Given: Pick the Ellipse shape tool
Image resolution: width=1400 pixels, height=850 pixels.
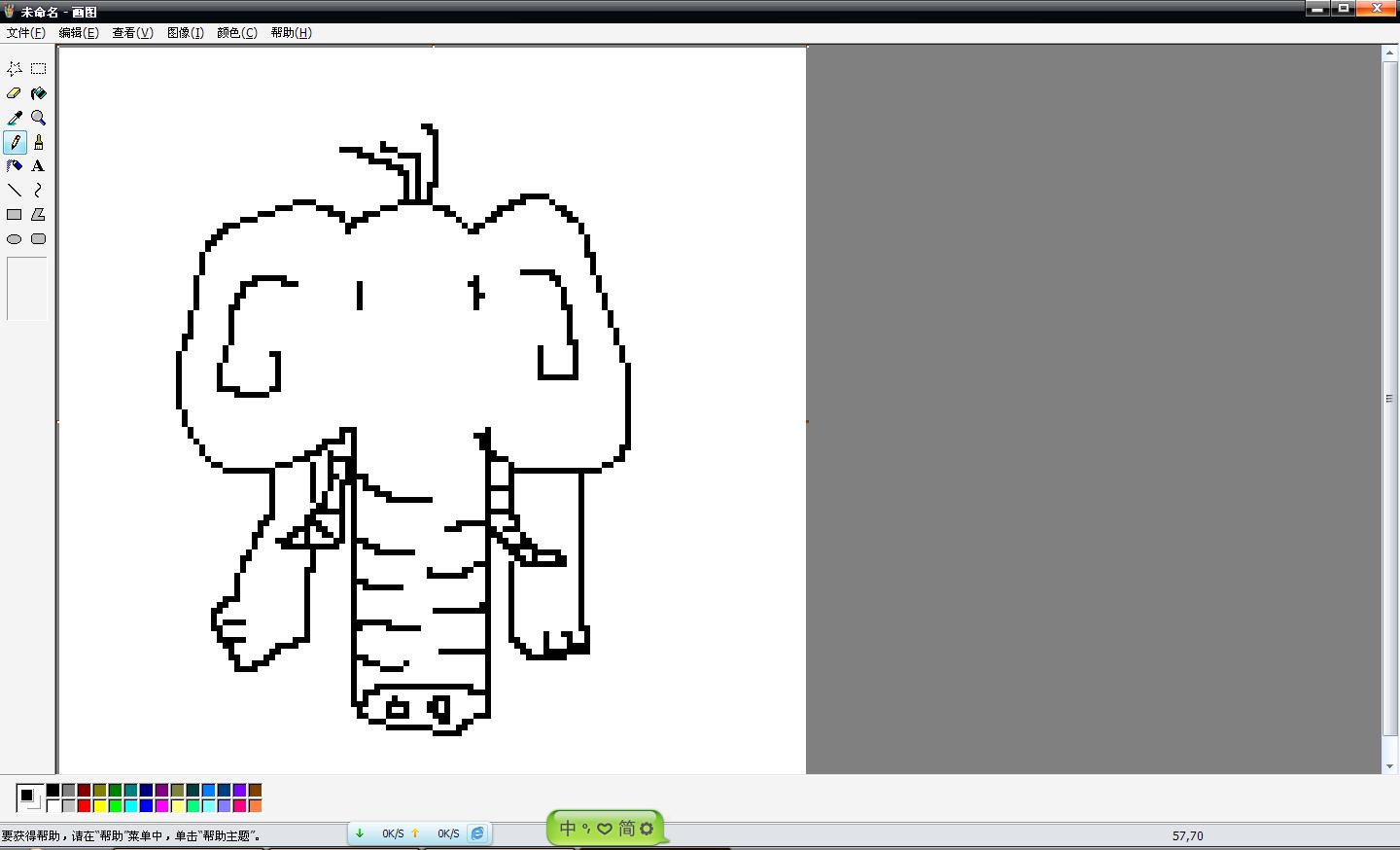Looking at the screenshot, I should click(x=15, y=239).
